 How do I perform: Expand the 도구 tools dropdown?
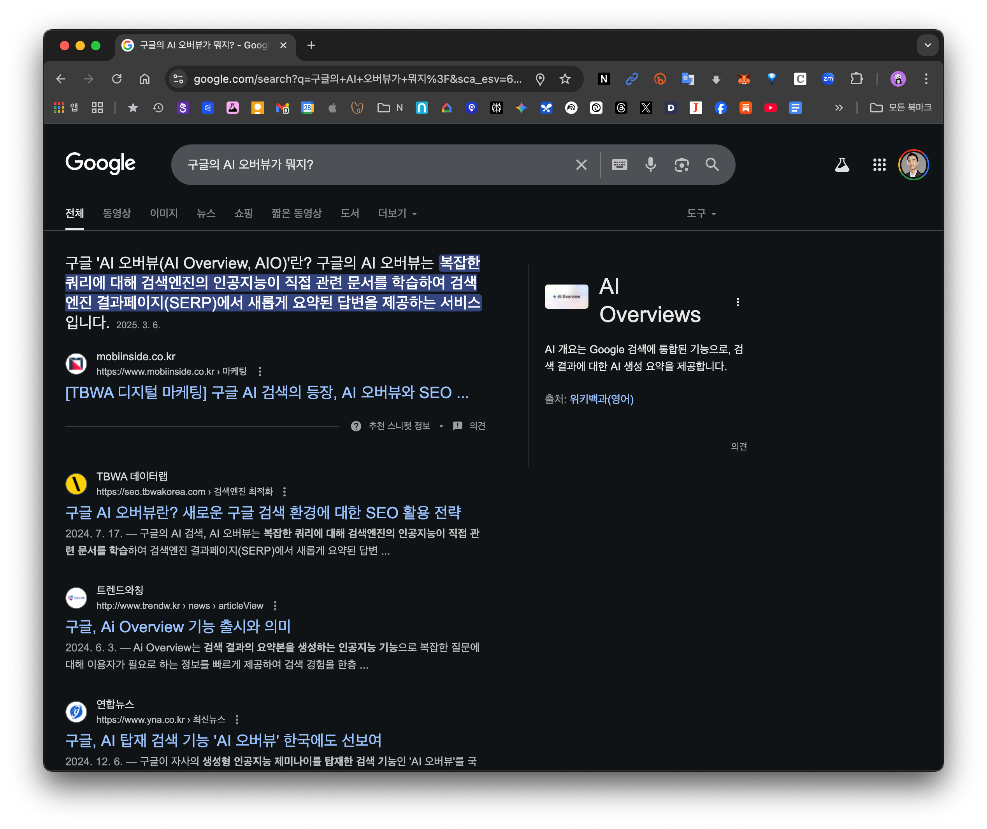701,213
